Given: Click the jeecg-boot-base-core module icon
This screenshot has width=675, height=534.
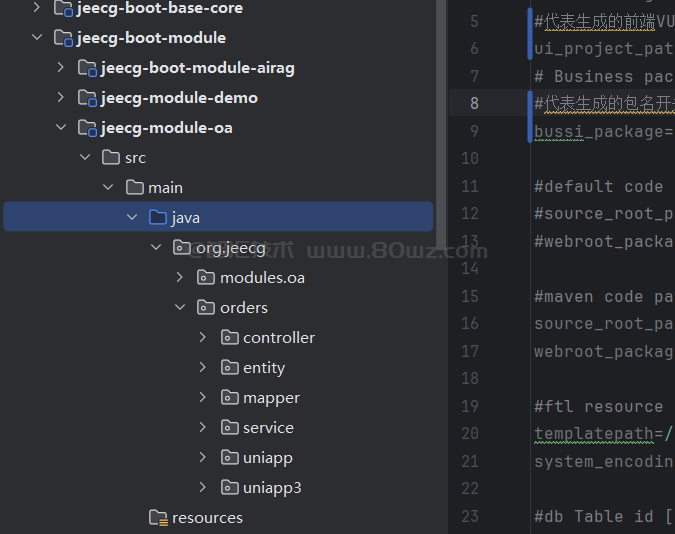Looking at the screenshot, I should [x=63, y=8].
